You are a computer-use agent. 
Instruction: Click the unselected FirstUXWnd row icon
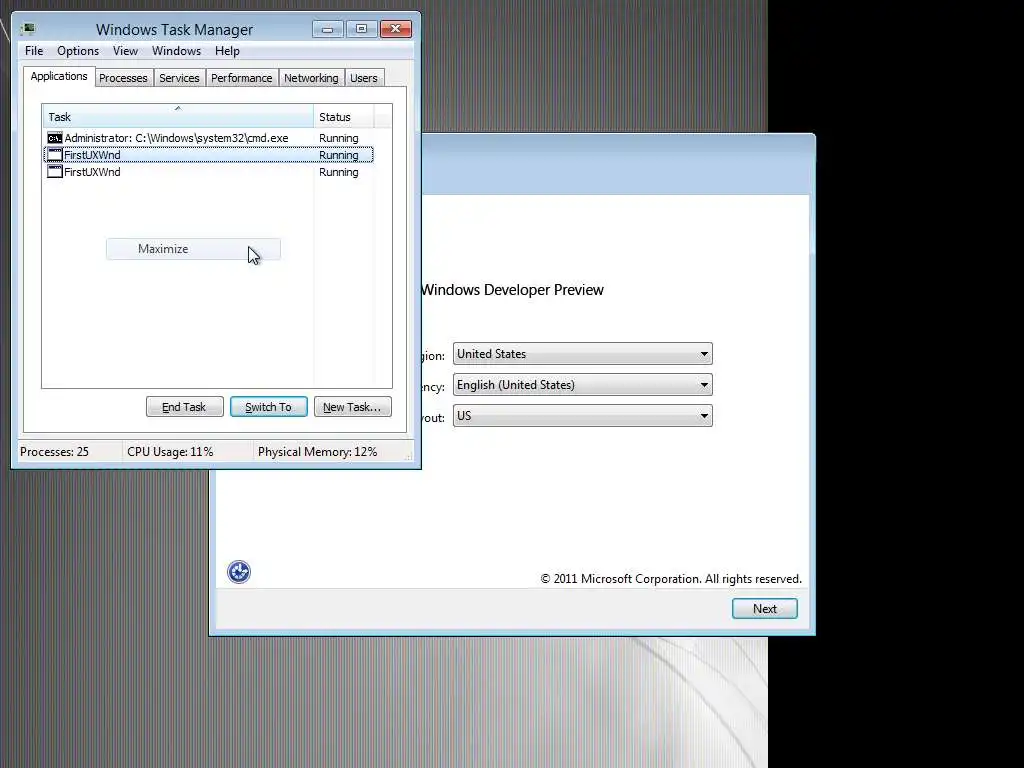coord(55,172)
